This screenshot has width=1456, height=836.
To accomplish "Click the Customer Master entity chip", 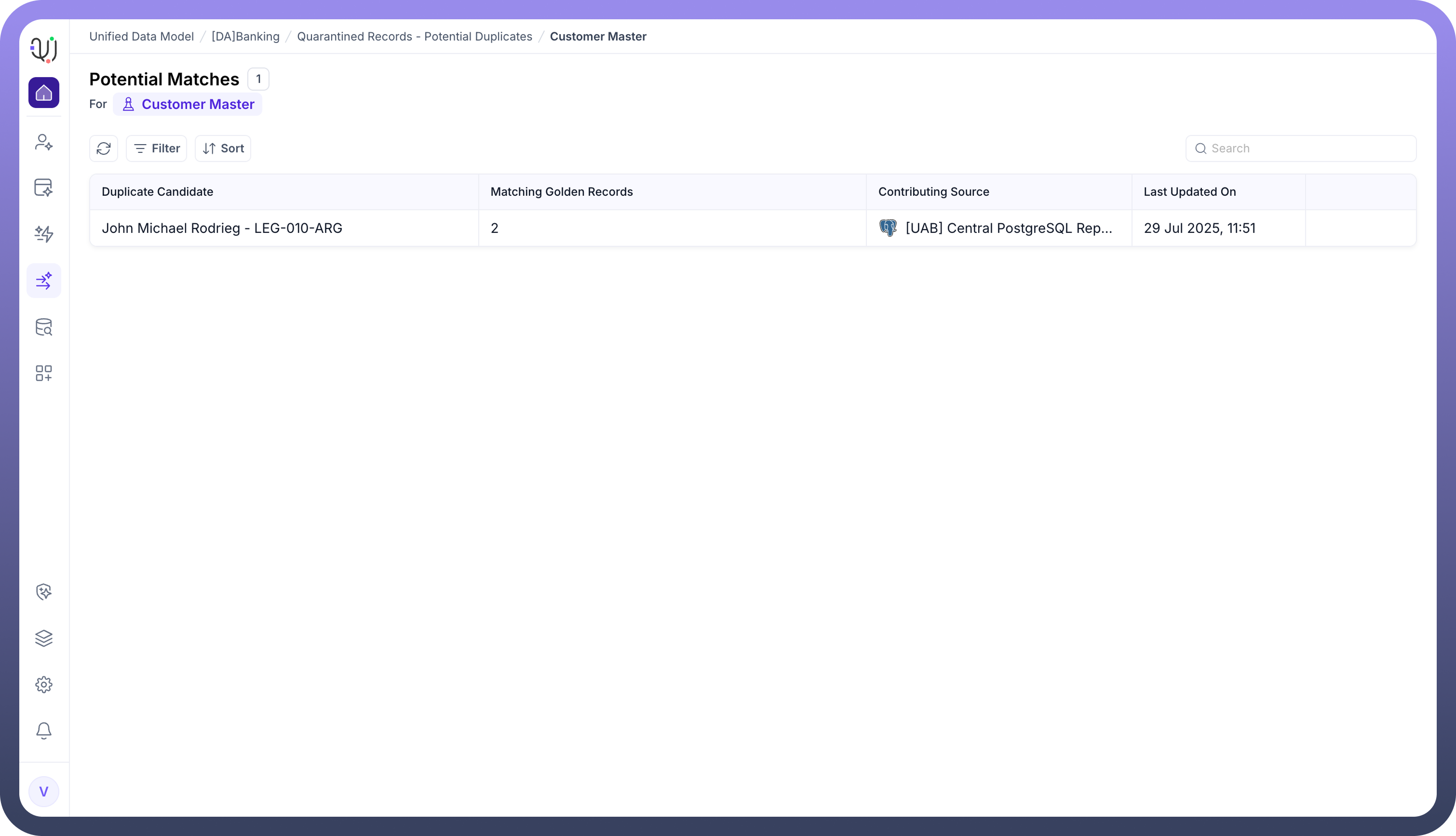I will 188,105.
